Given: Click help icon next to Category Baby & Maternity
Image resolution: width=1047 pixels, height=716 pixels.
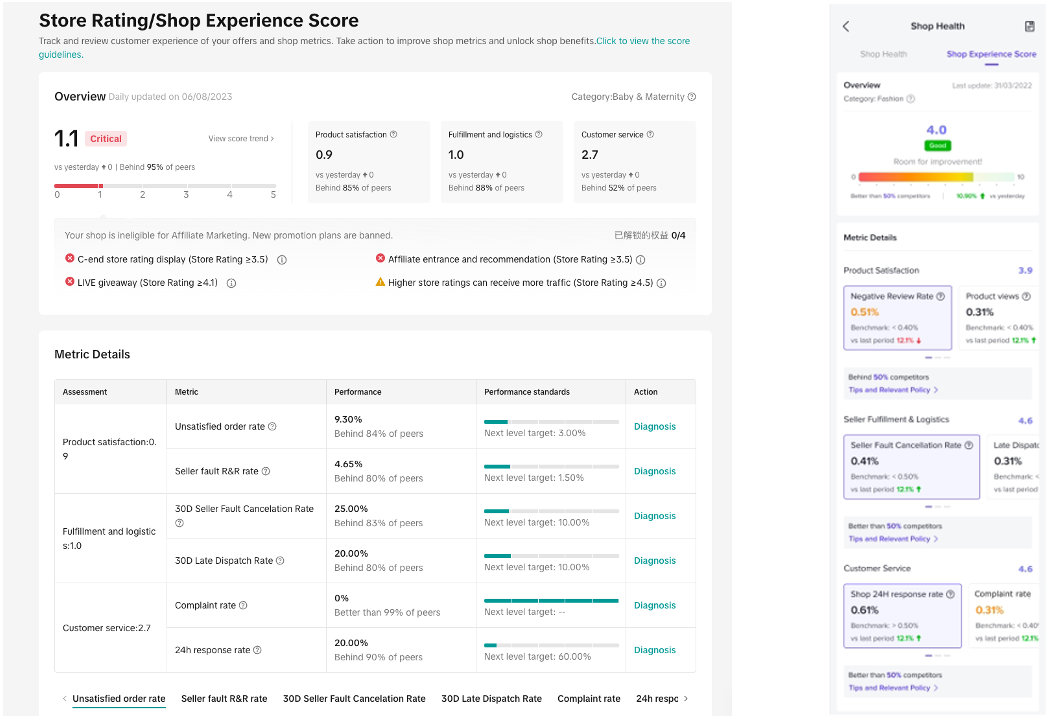Looking at the screenshot, I should (692, 97).
